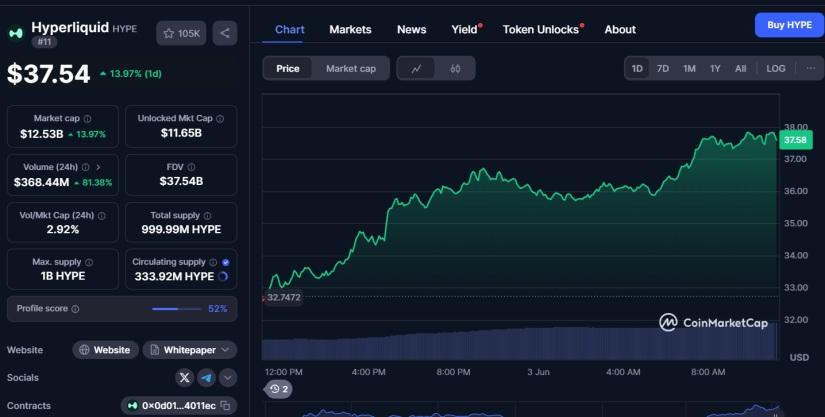Switch chart to Price view
825x417 pixels.
[287, 68]
